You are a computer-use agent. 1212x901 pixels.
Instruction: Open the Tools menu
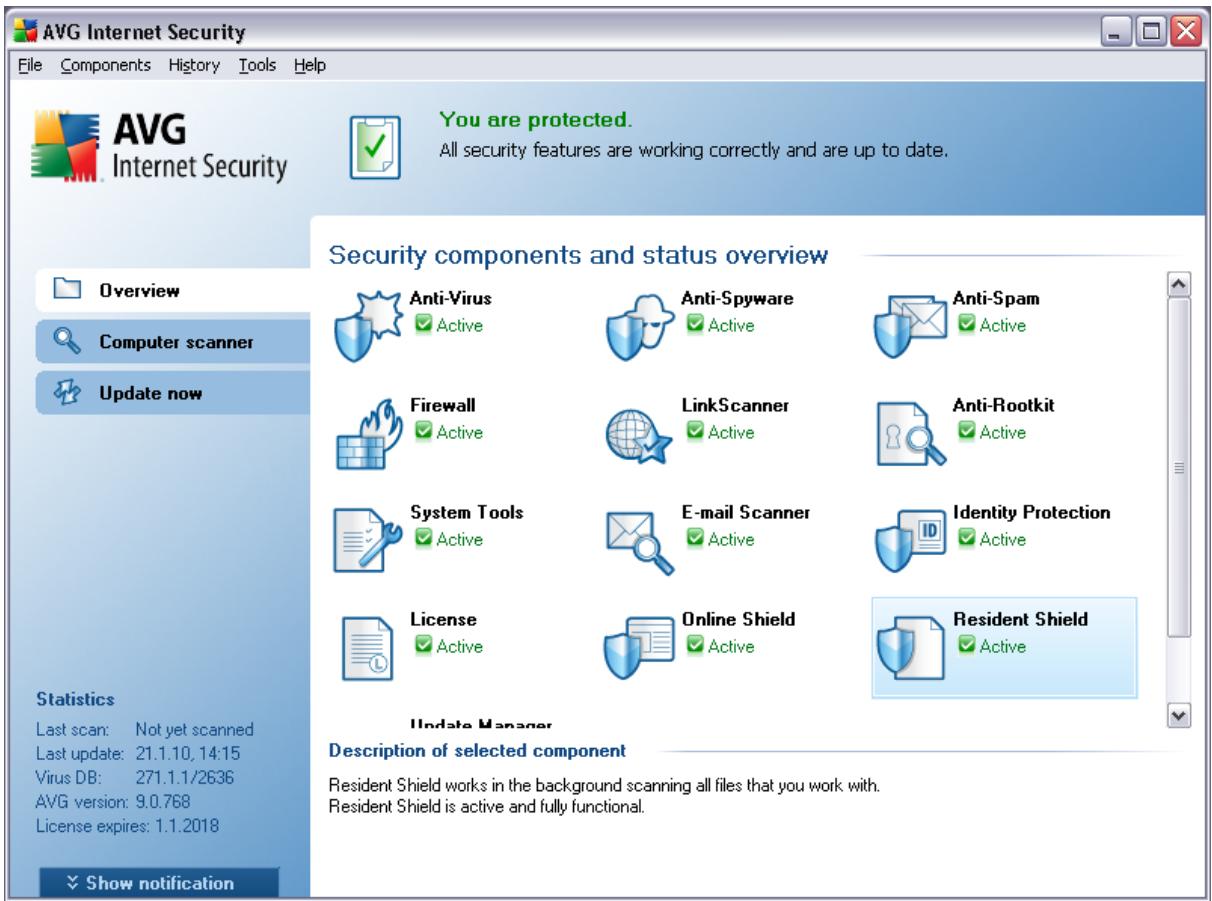[x=257, y=66]
